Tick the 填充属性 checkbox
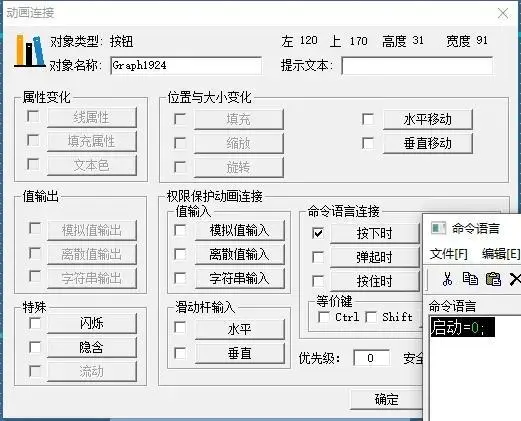Screen dimensions: 521x421 33,140
